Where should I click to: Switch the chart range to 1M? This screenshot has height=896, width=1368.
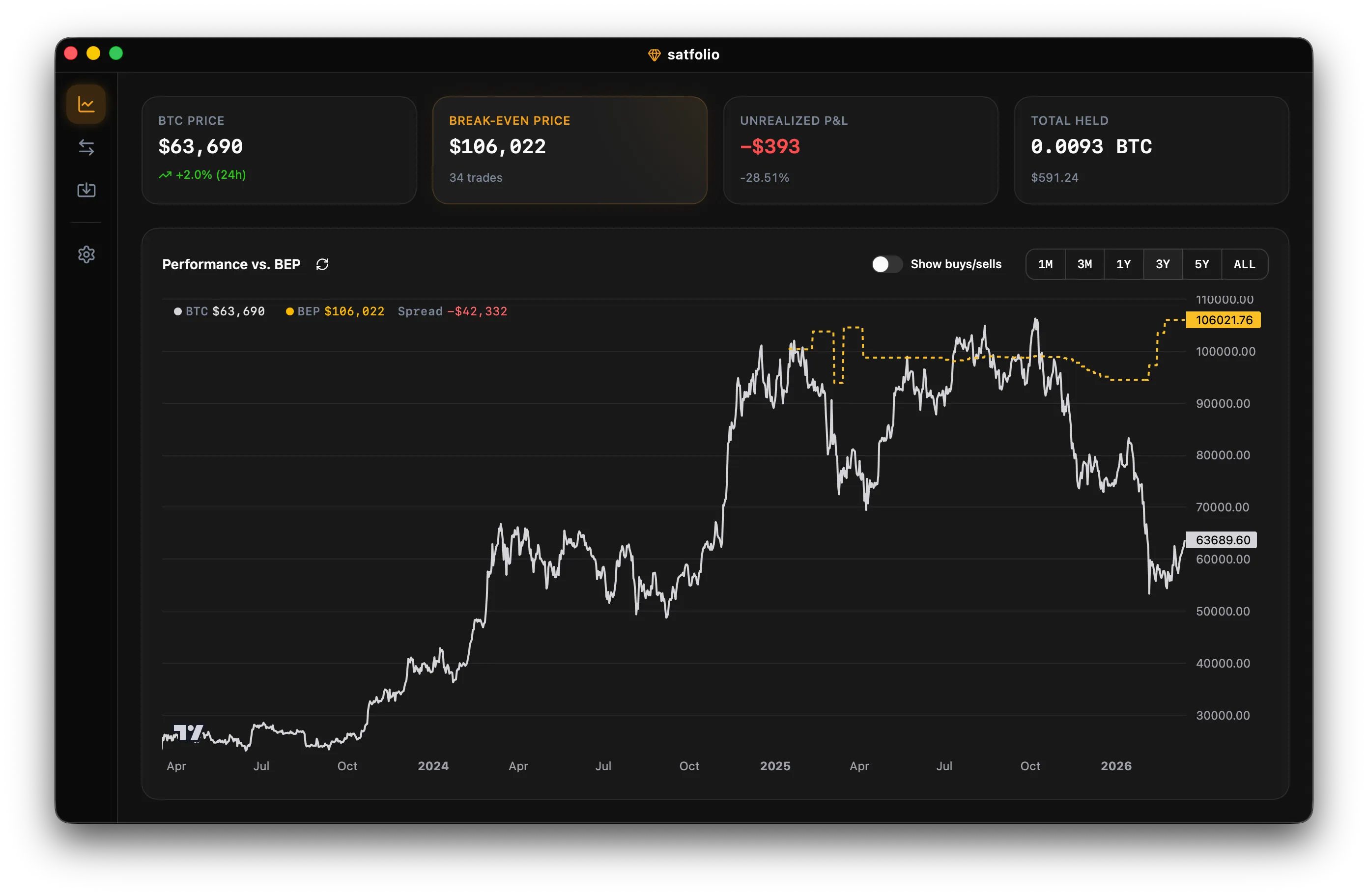(1046, 264)
